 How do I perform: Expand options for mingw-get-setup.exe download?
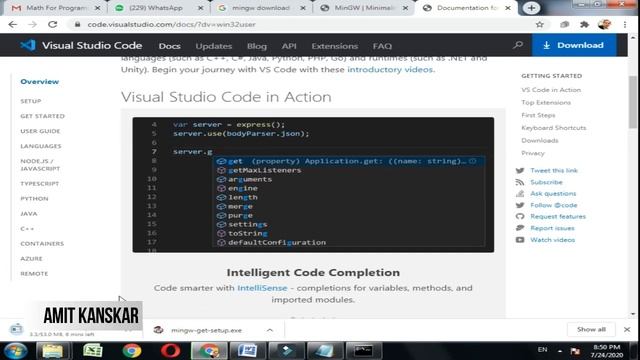click(270, 330)
